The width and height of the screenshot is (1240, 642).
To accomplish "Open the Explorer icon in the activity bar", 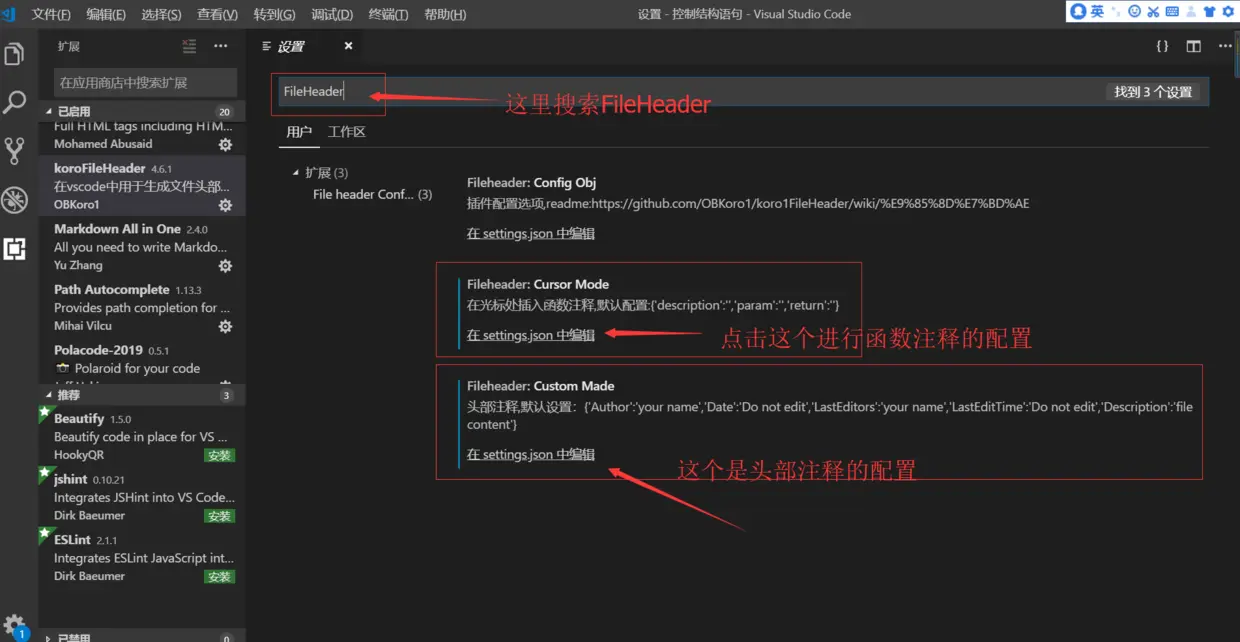I will coord(15,55).
